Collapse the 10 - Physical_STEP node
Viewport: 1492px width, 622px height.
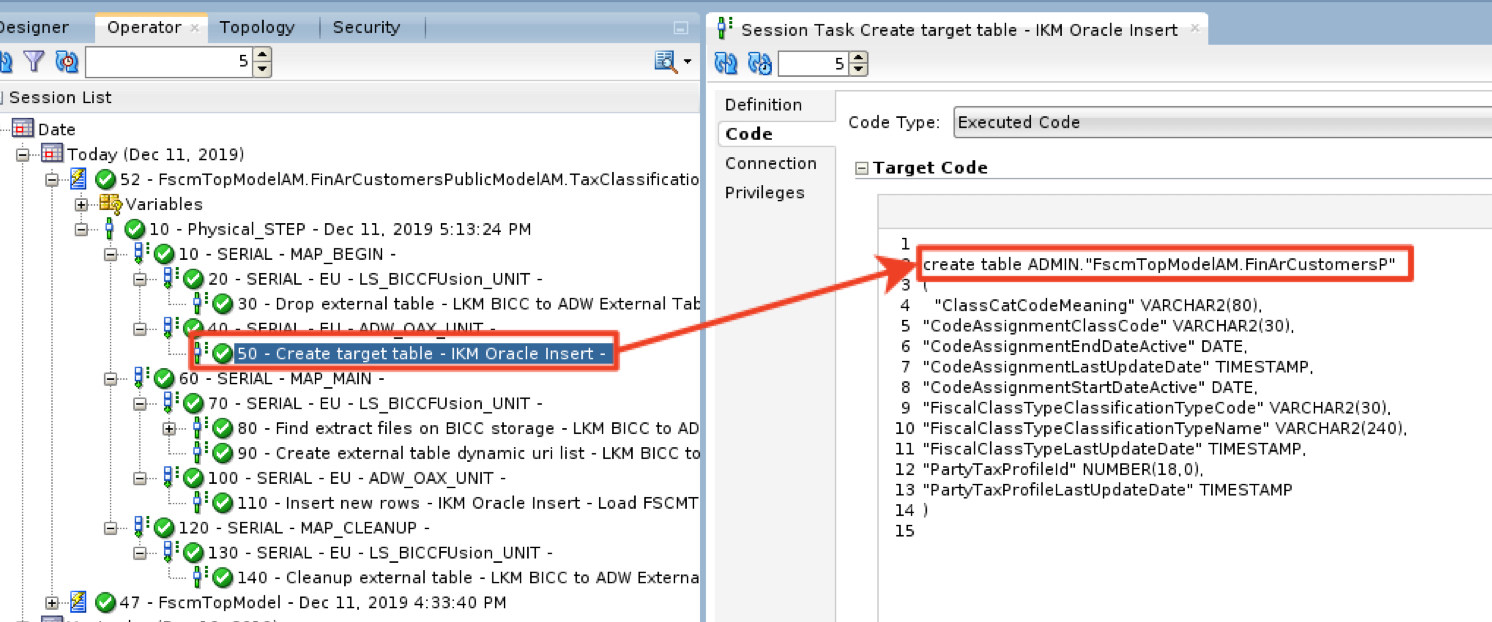coord(81,229)
